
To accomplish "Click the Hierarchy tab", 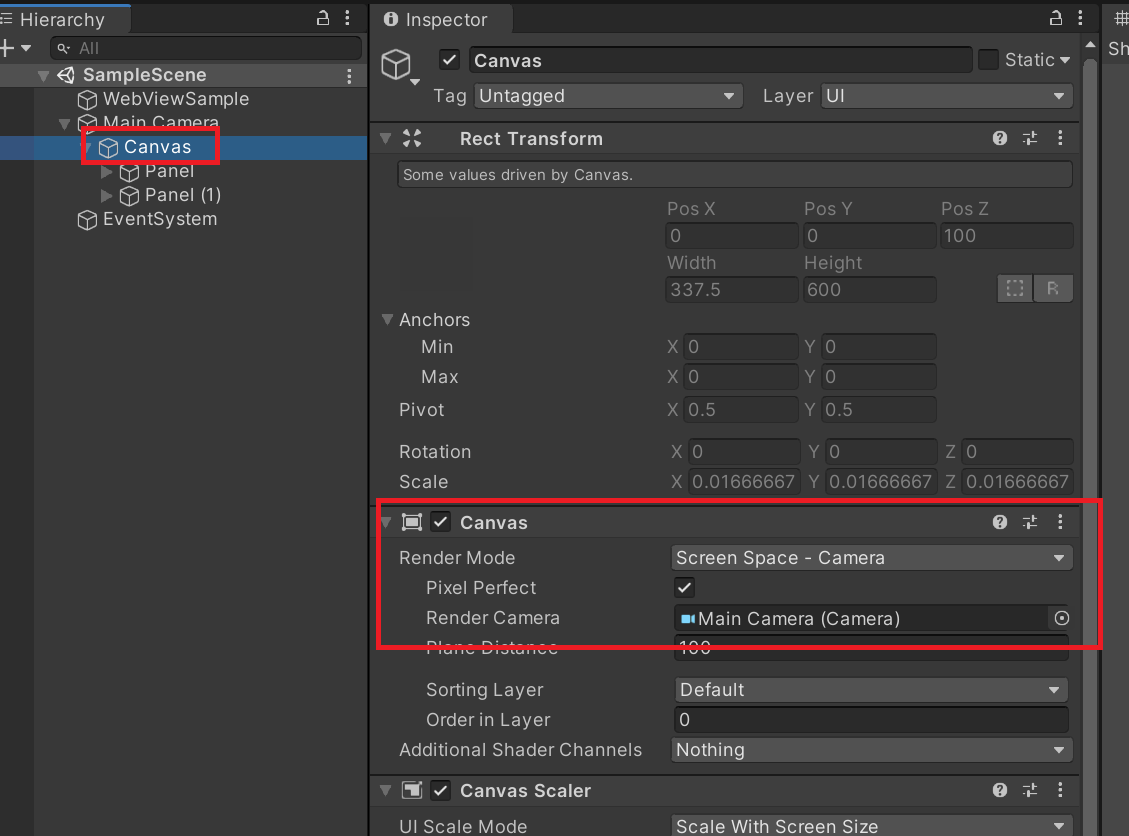I will click(60, 18).
